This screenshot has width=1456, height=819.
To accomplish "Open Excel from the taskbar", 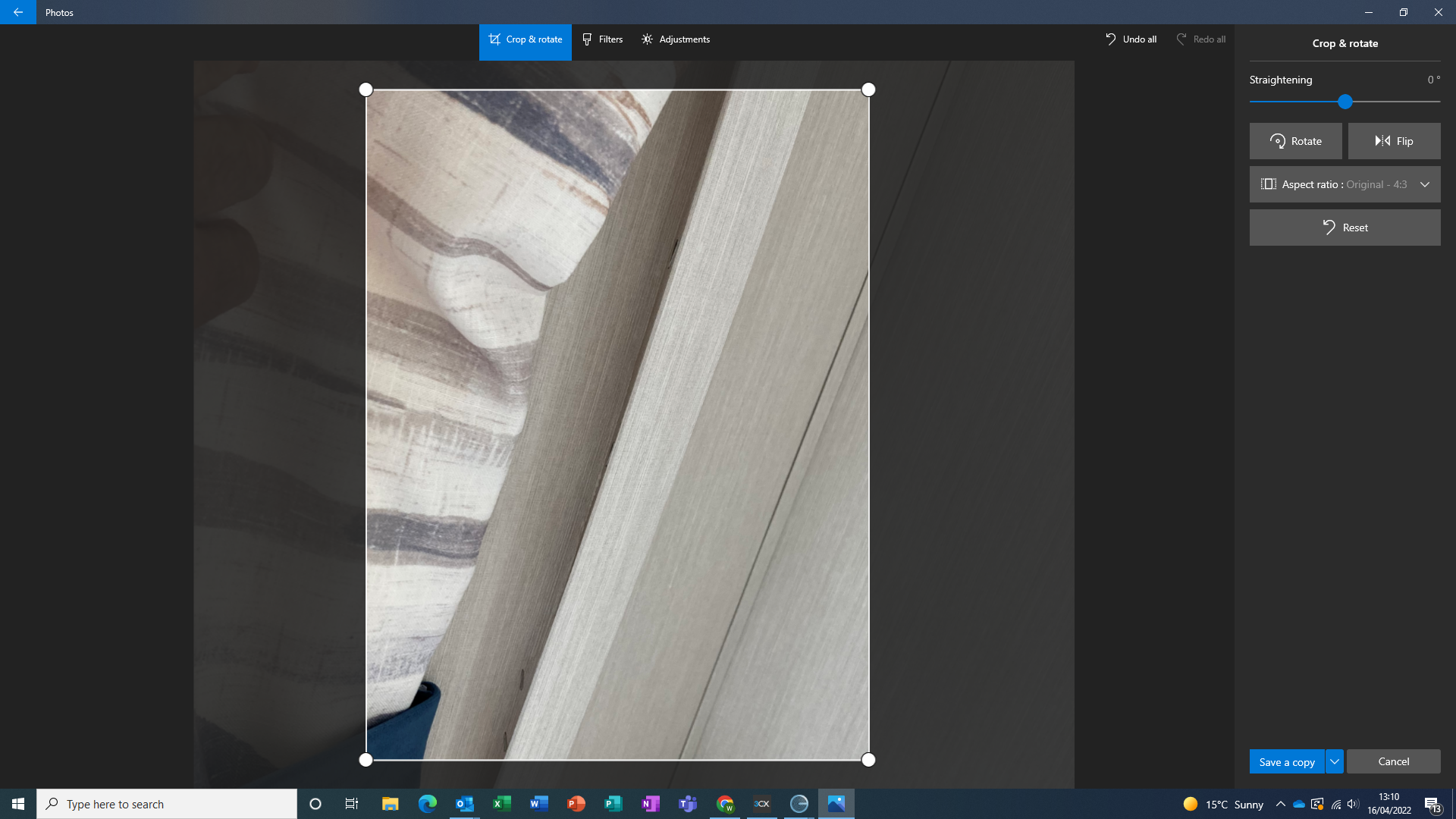I will point(501,804).
